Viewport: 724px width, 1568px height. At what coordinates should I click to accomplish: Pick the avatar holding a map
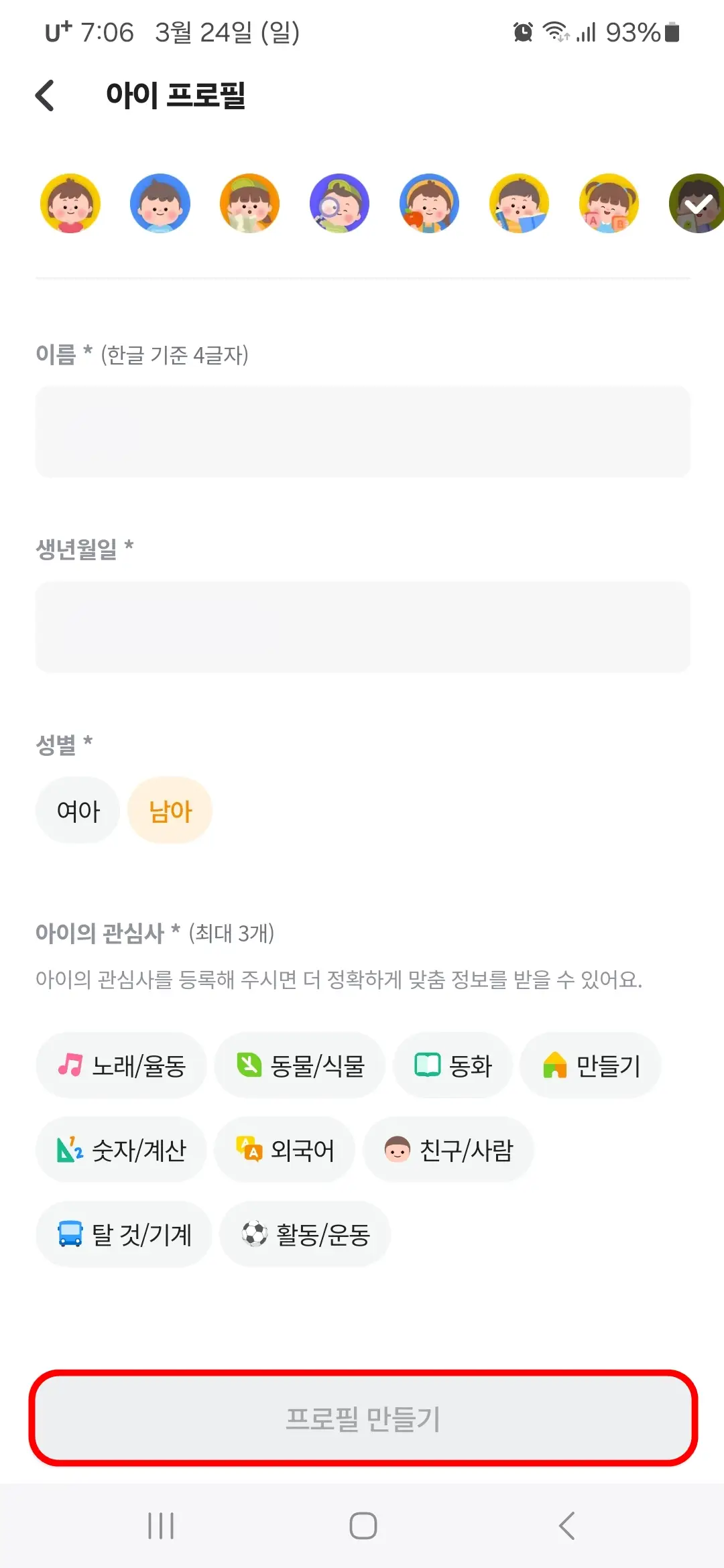point(249,203)
